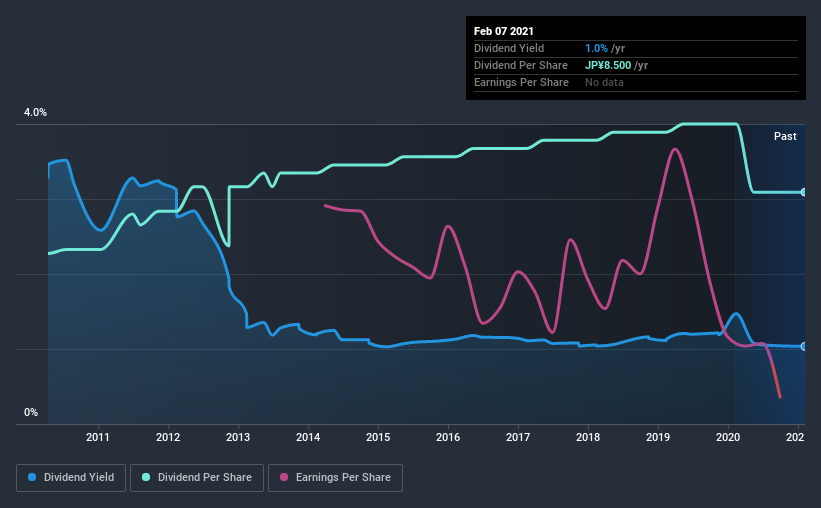The width and height of the screenshot is (821, 508).
Task: Click the 2020 x-axis label
Action: pyautogui.click(x=728, y=437)
